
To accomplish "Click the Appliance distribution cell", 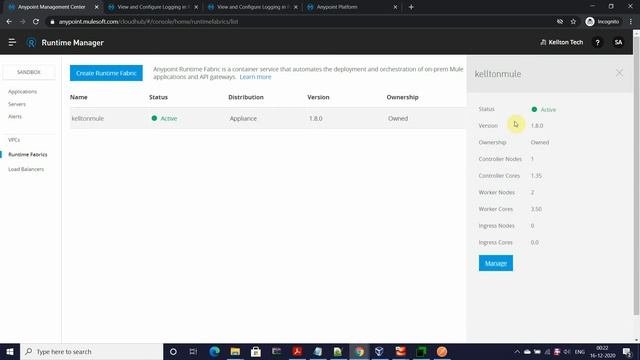I will point(243,118).
